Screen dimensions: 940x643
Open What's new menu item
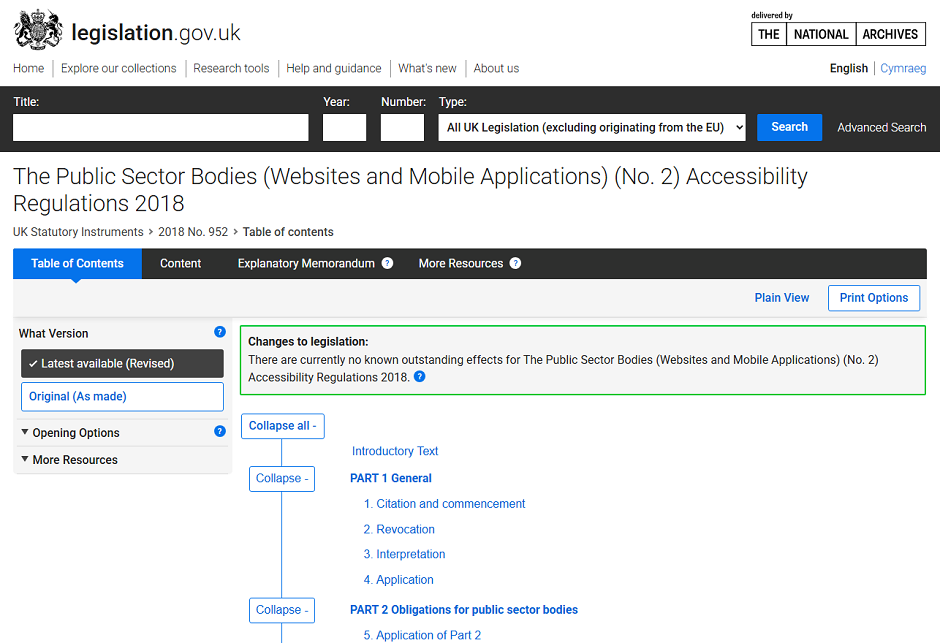[x=427, y=68]
